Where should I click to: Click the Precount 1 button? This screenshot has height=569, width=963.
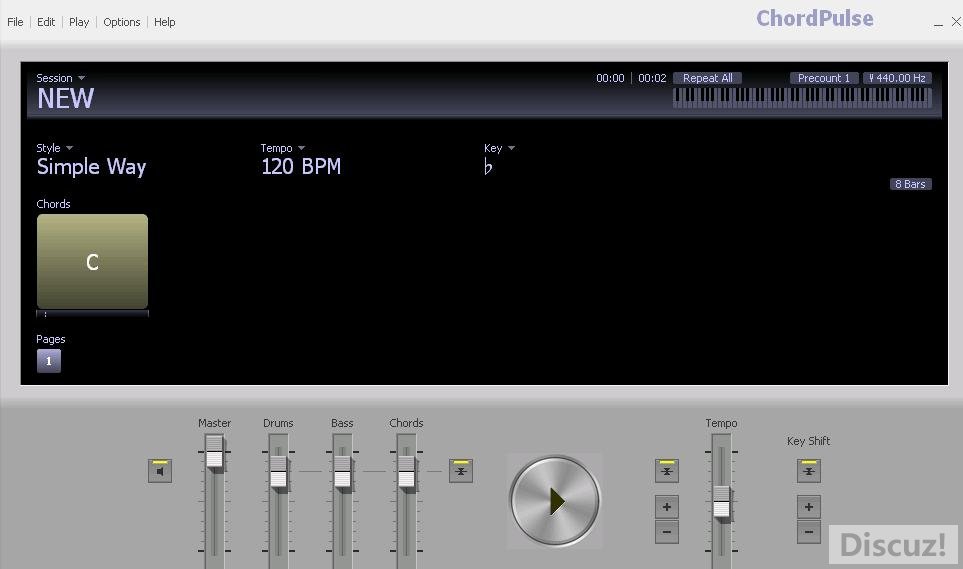click(824, 78)
